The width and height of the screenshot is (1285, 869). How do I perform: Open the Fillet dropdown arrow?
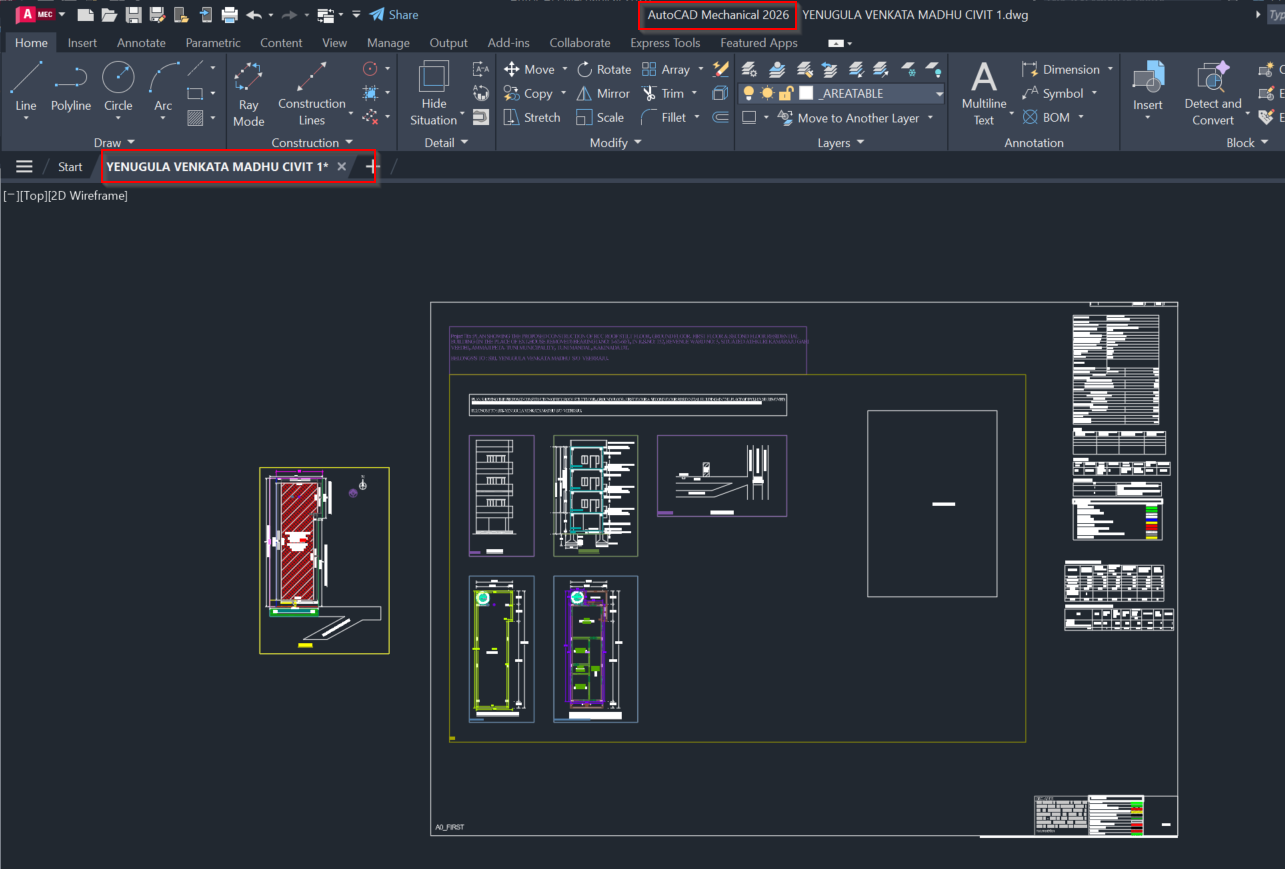point(697,117)
